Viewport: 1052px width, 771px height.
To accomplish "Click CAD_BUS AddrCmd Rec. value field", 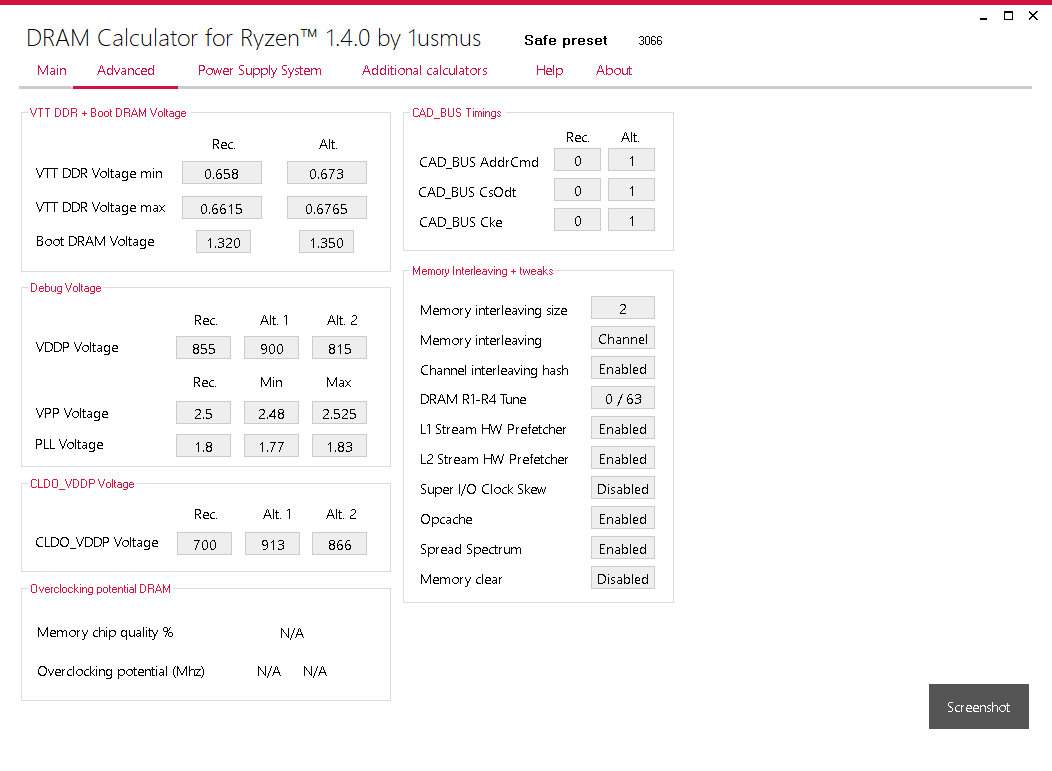I will pyautogui.click(x=578, y=160).
